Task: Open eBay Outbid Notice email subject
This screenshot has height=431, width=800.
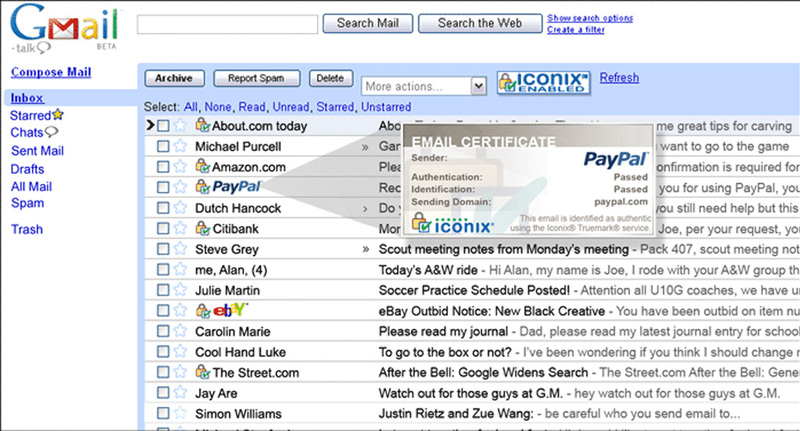Action: pyautogui.click(x=492, y=311)
